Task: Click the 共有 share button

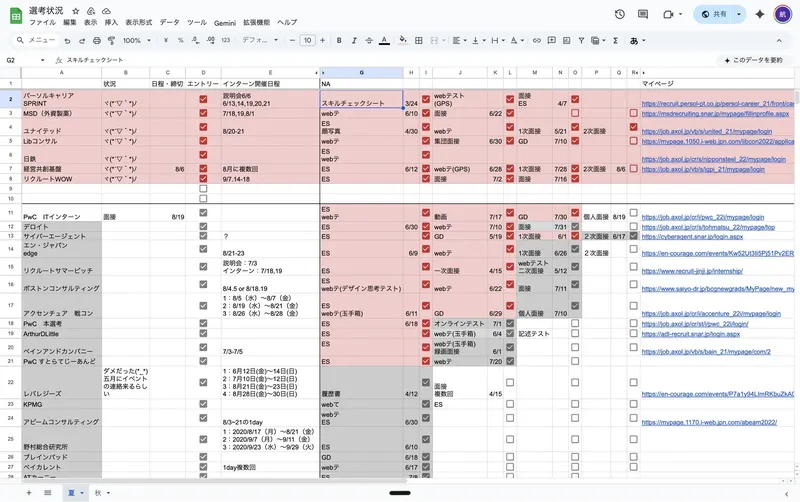Action: click(714, 14)
